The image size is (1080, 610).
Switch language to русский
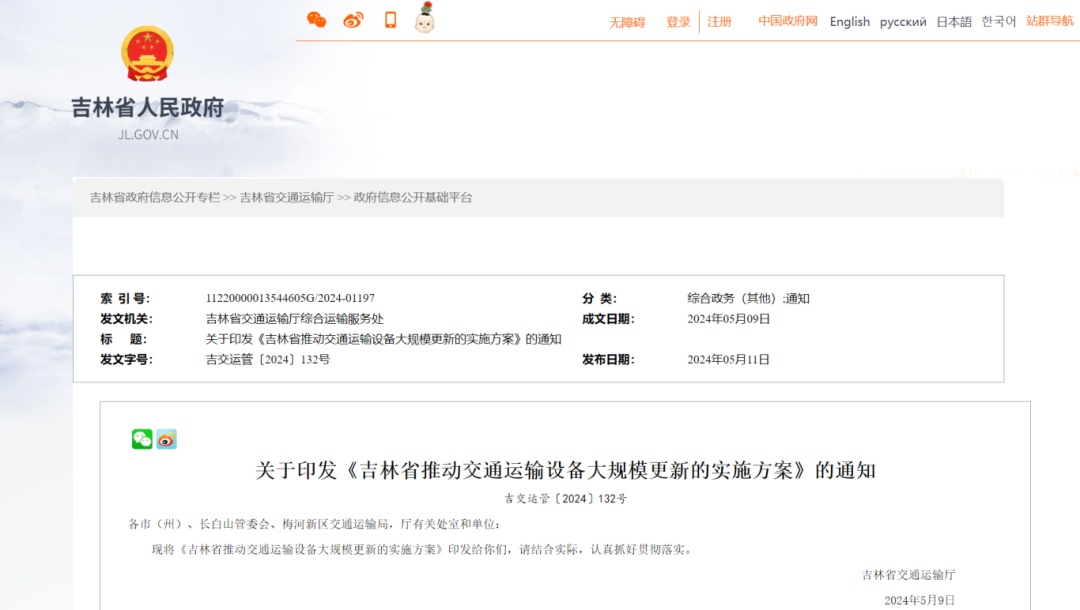[x=903, y=22]
